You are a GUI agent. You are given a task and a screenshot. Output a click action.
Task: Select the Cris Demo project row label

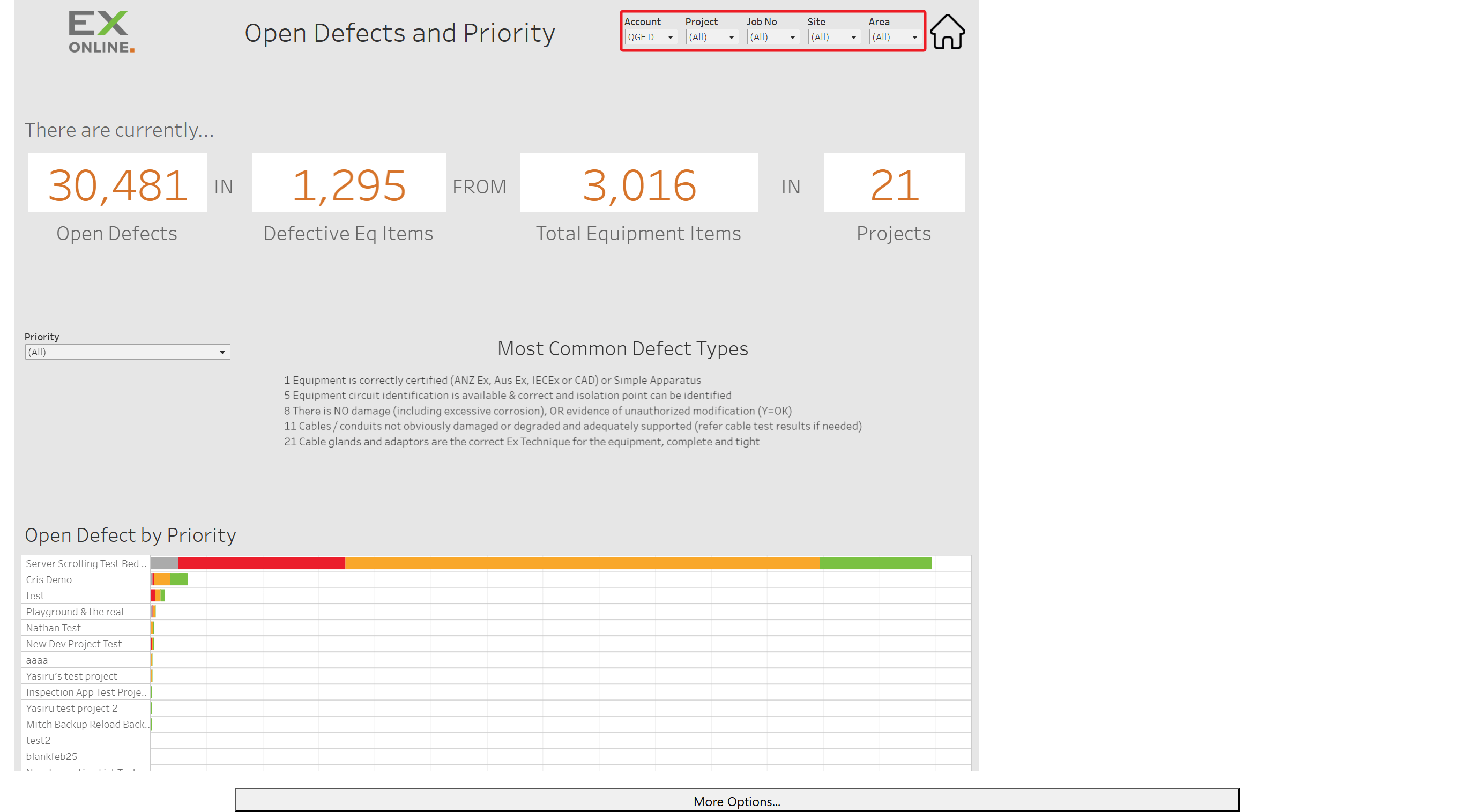pyautogui.click(x=49, y=579)
